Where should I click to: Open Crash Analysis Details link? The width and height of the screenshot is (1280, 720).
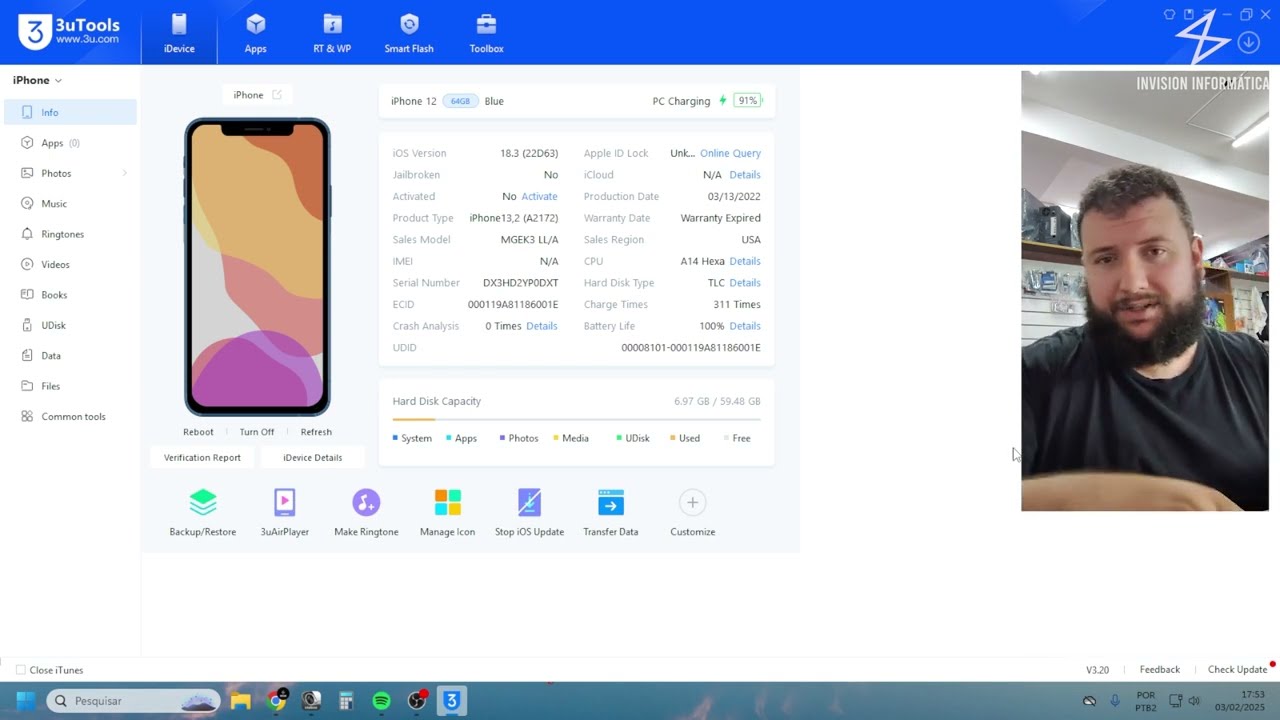tap(542, 326)
